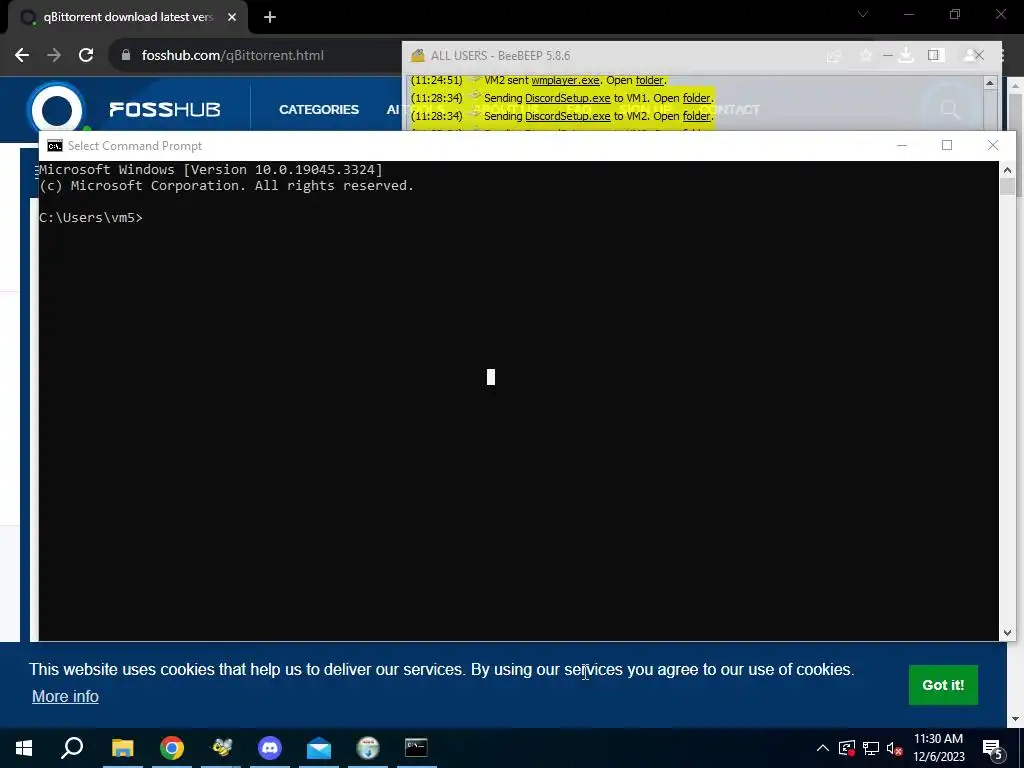Bookmark this page with star icon
The width and height of the screenshot is (1024, 768).
point(866,56)
